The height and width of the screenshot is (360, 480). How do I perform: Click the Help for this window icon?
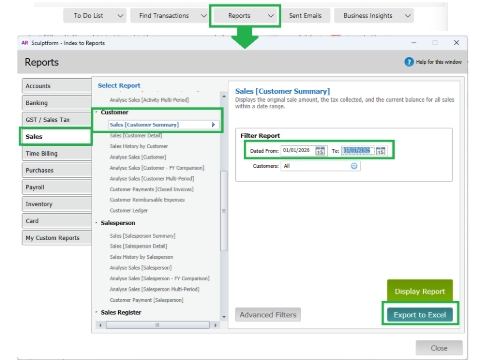coord(409,62)
